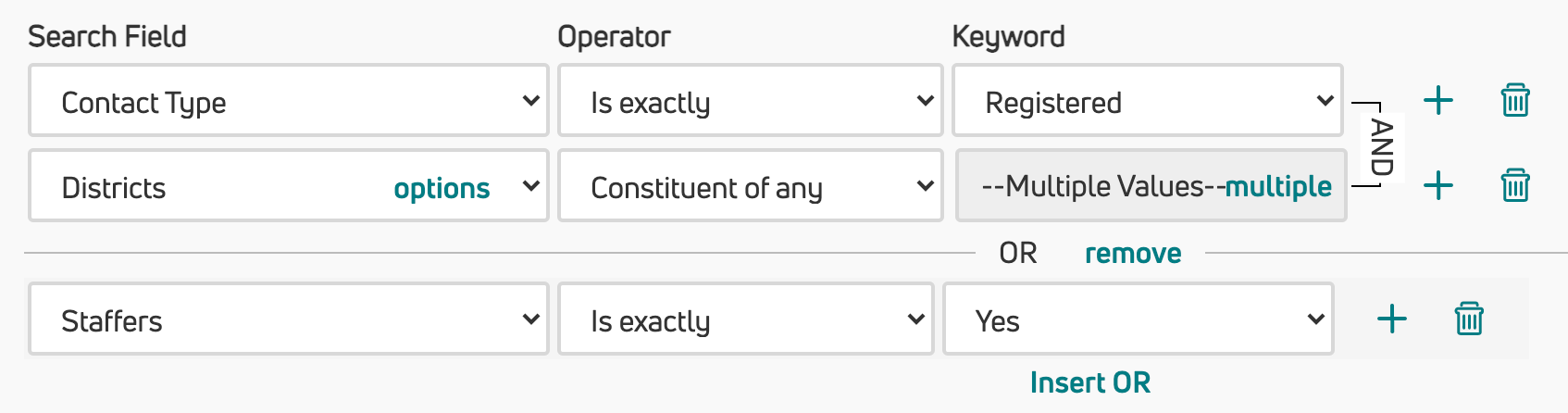This screenshot has width=1568, height=413.
Task: Open the Staffers search field dropdown
Action: coord(289,319)
